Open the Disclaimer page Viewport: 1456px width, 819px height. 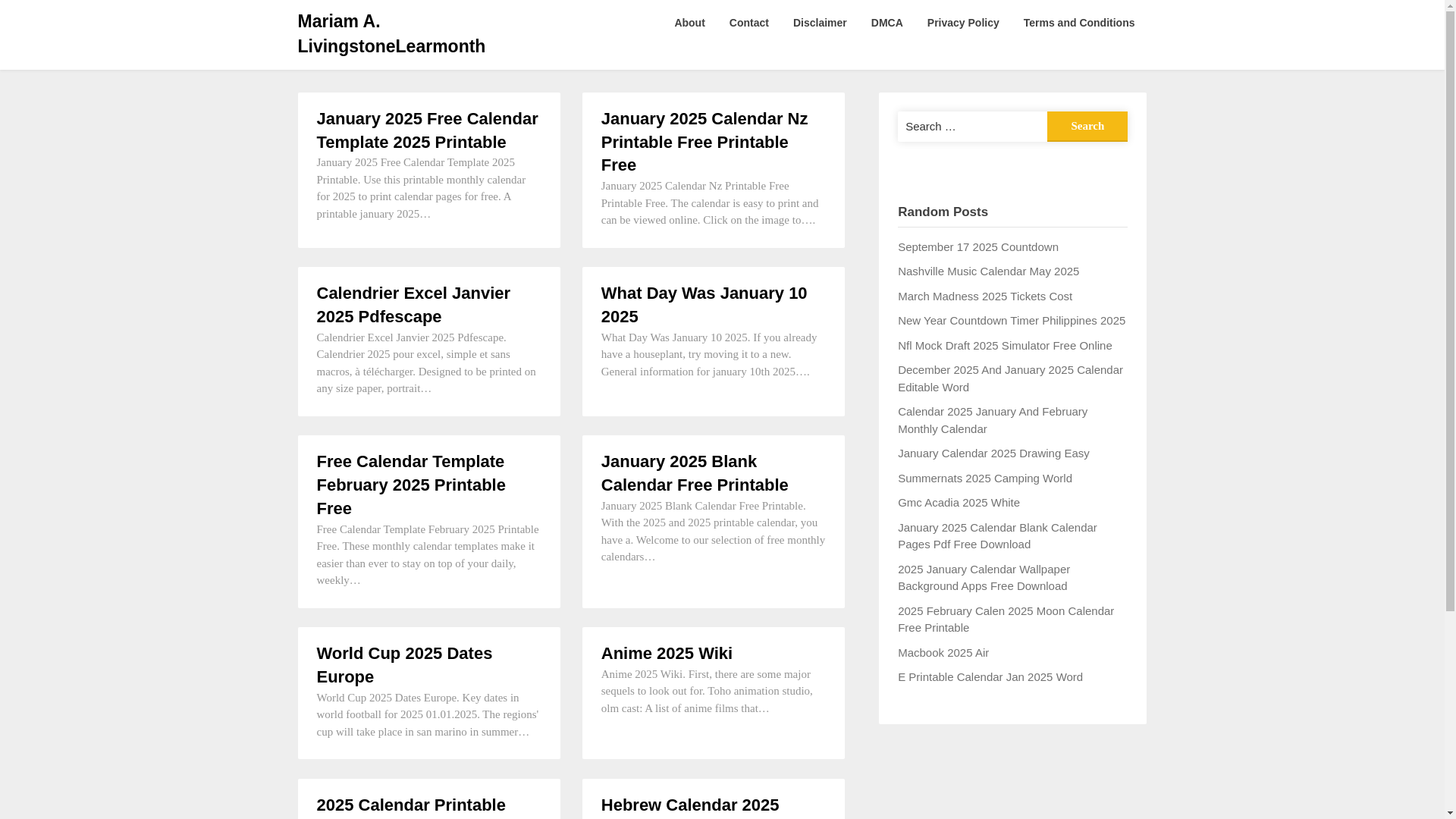pos(820,23)
